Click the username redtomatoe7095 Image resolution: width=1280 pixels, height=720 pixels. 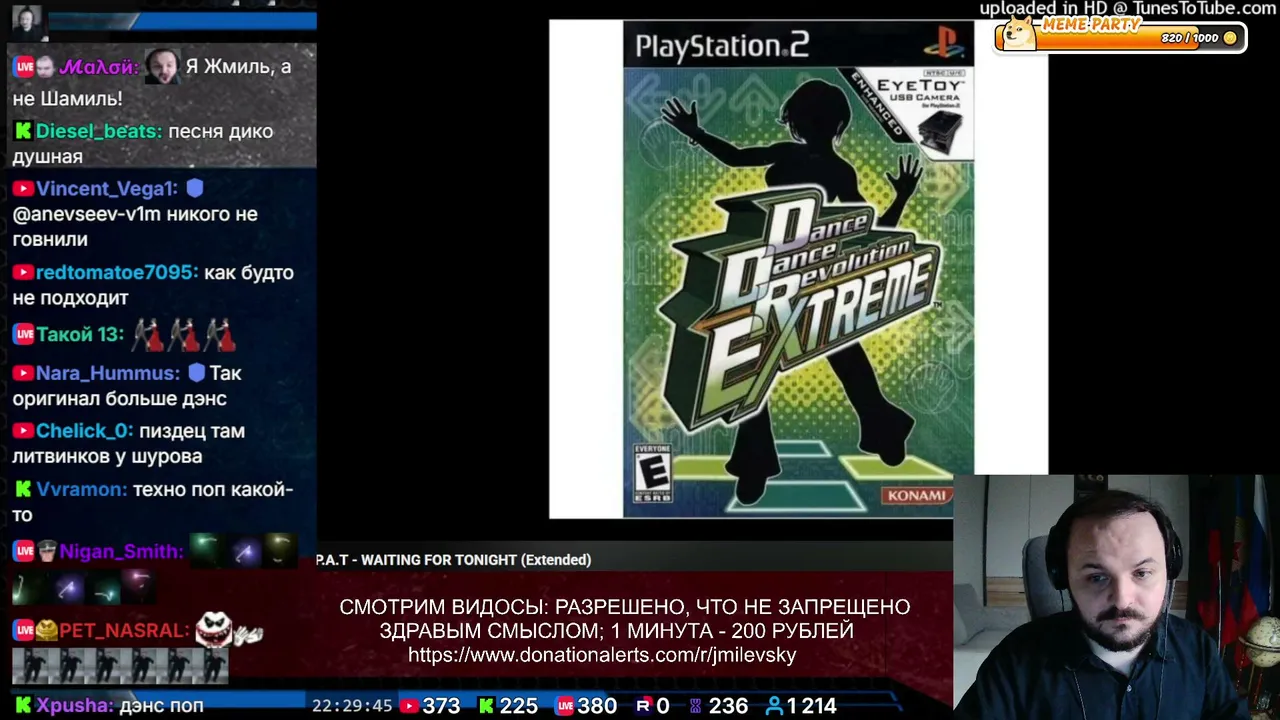click(116, 273)
